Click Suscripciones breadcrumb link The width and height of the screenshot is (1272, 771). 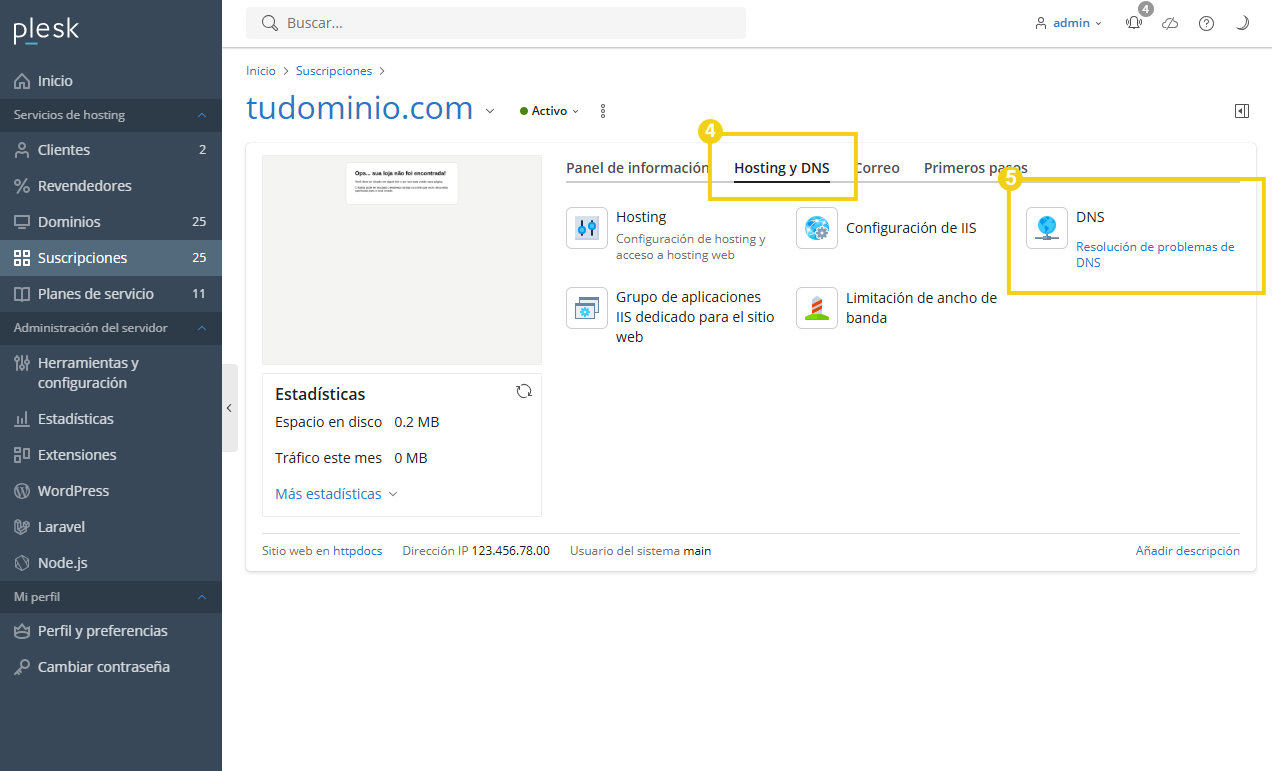tap(334, 71)
